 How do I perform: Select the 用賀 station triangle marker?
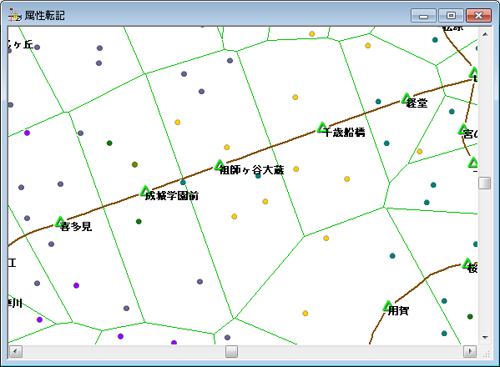coord(388,306)
